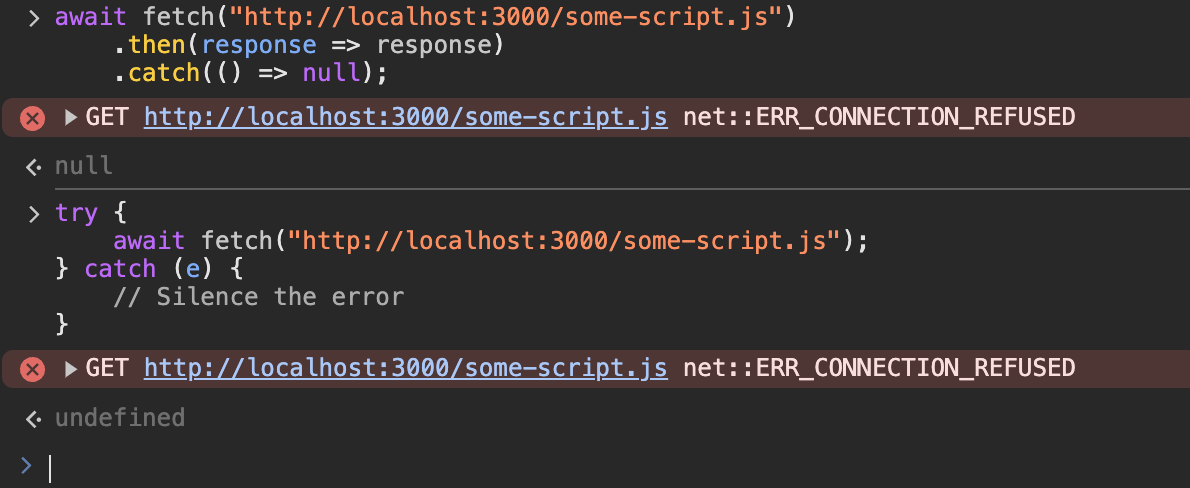Click the null result output

point(83,166)
